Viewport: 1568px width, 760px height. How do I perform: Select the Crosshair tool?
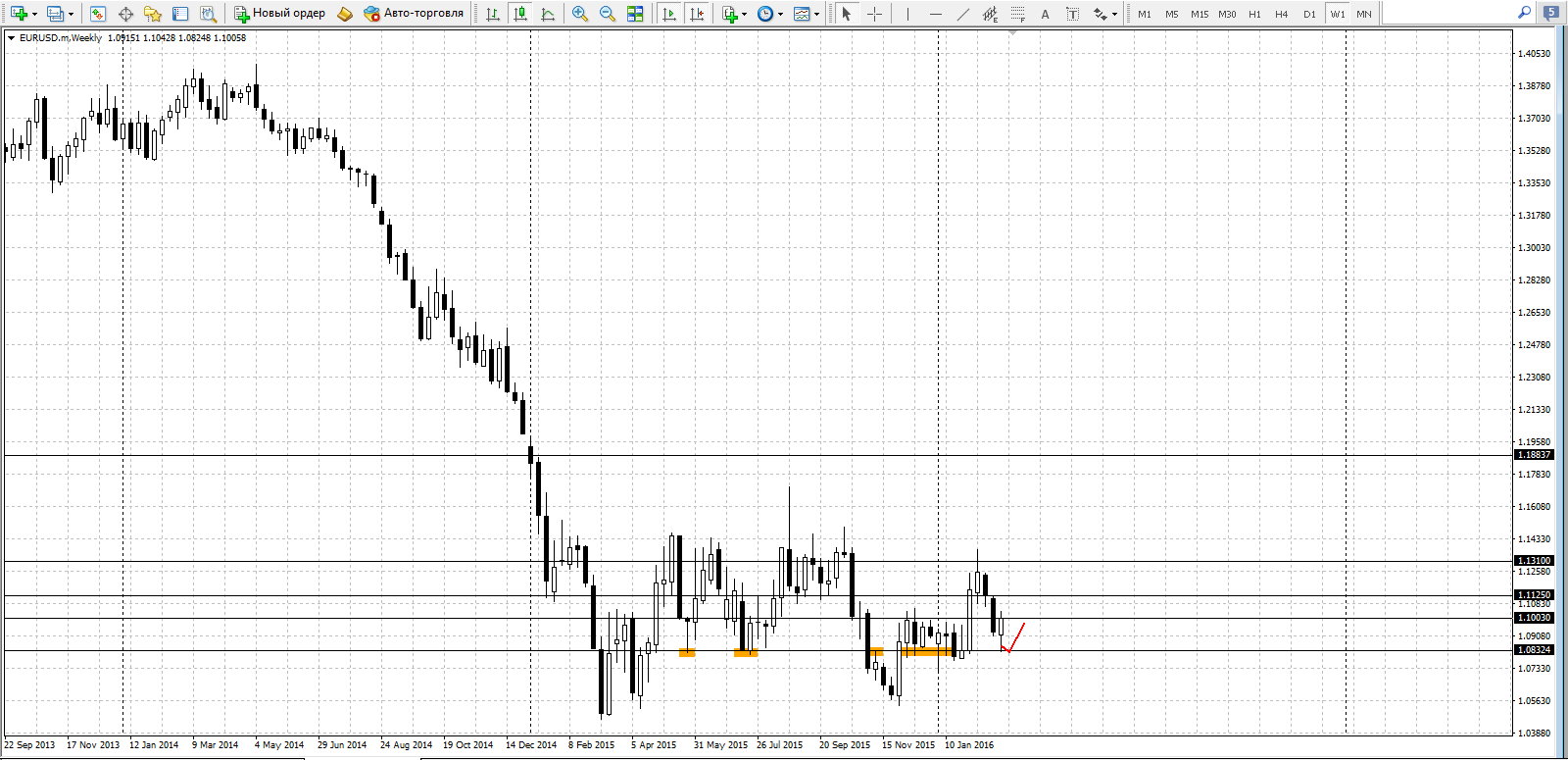874,14
